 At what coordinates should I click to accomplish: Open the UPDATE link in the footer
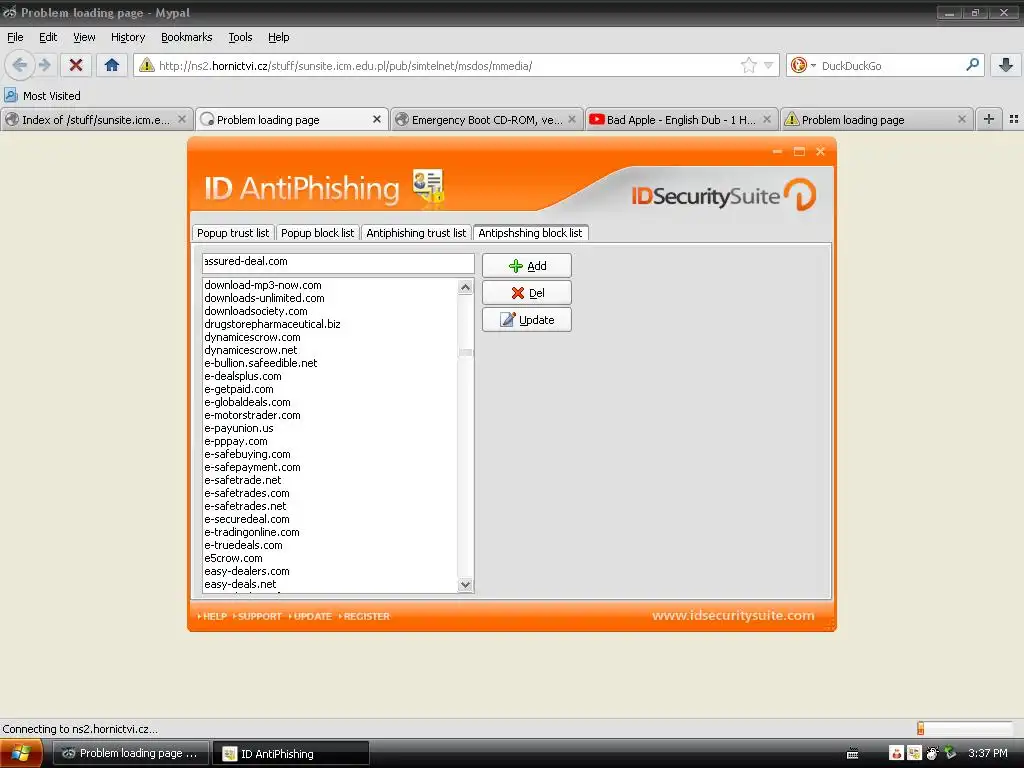tap(311, 616)
